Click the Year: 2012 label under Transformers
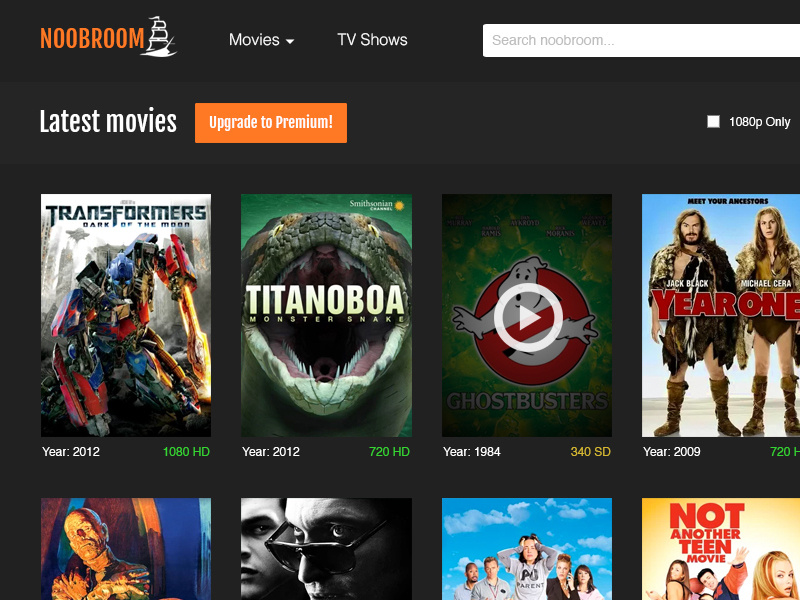The image size is (800, 600). click(x=71, y=452)
